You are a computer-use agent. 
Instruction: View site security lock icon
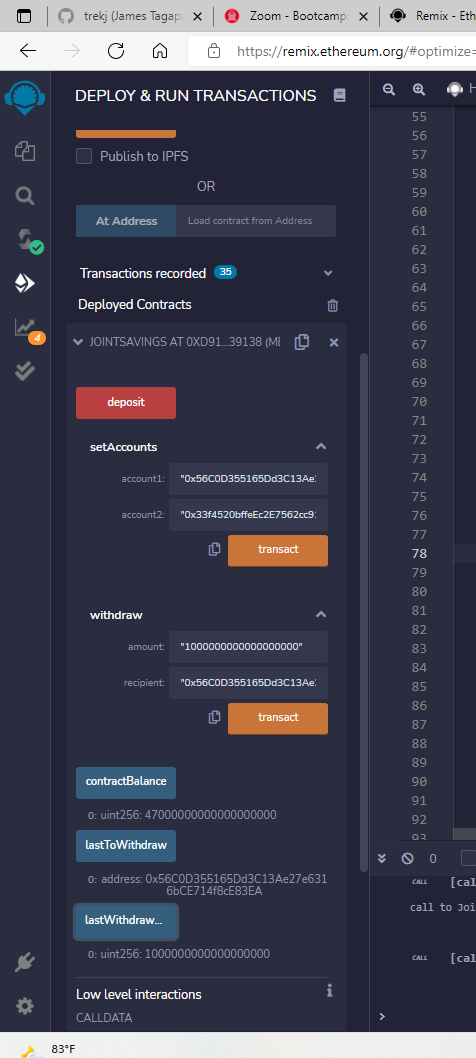click(x=213, y=51)
